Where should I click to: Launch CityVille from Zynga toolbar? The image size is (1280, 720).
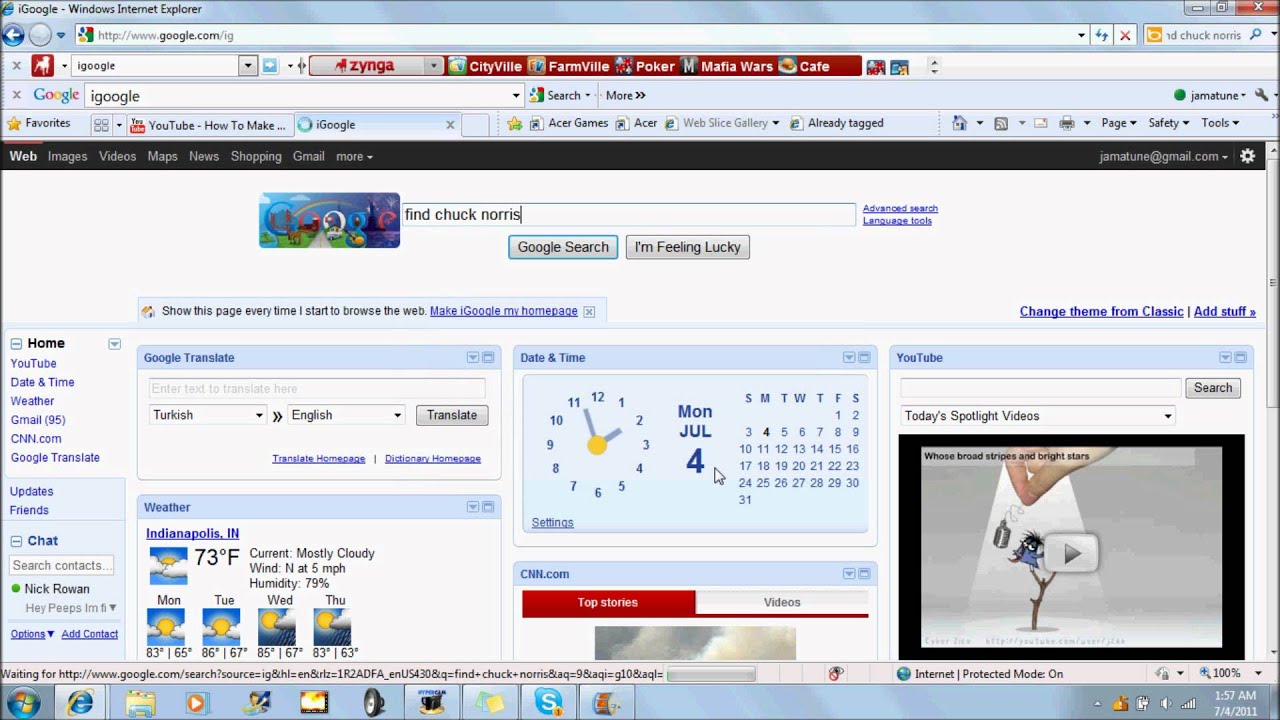pyautogui.click(x=485, y=66)
